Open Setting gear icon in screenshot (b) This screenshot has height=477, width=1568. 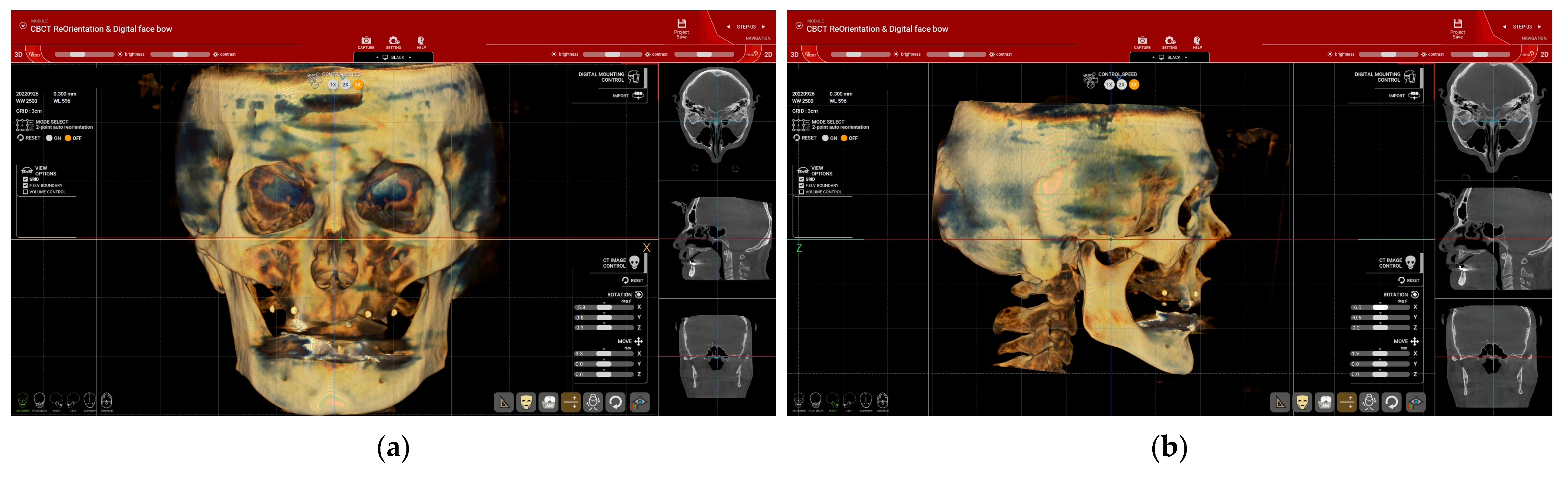[1169, 41]
